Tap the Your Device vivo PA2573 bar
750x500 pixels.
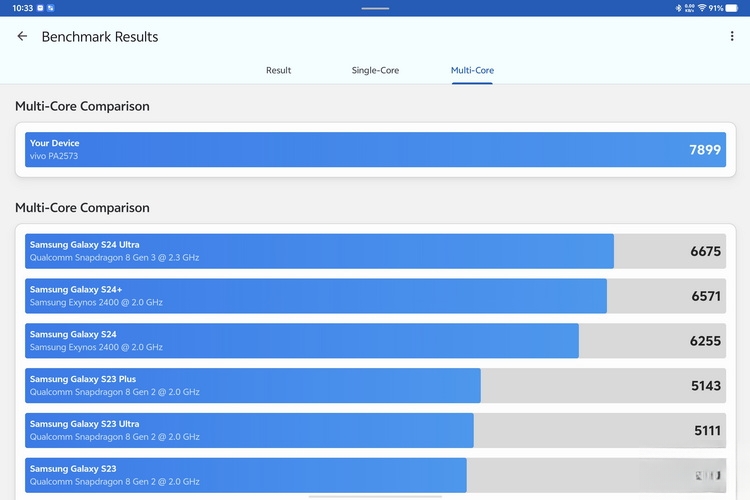point(375,150)
